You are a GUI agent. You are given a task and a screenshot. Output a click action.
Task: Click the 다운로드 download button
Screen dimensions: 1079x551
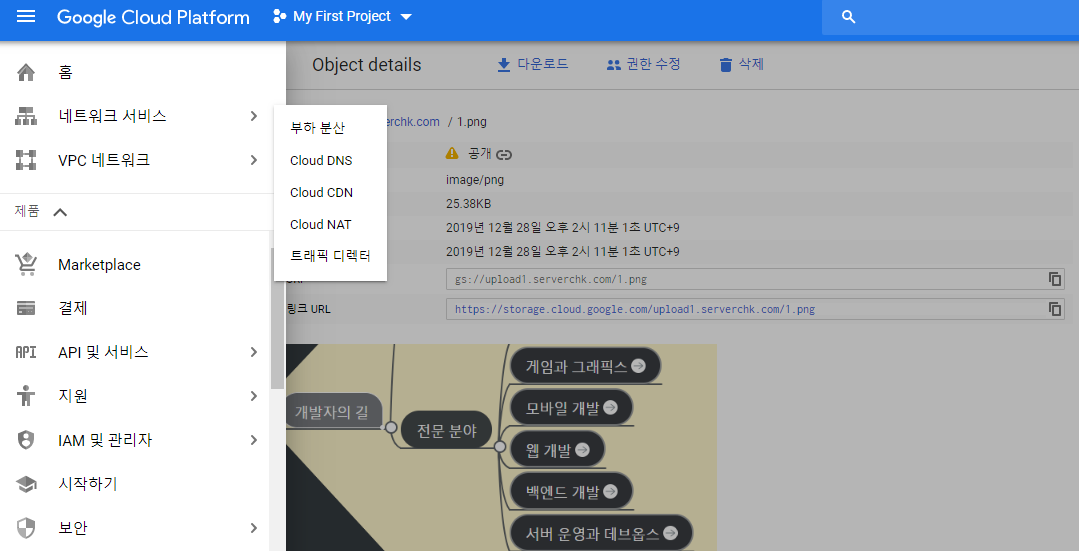coord(533,65)
